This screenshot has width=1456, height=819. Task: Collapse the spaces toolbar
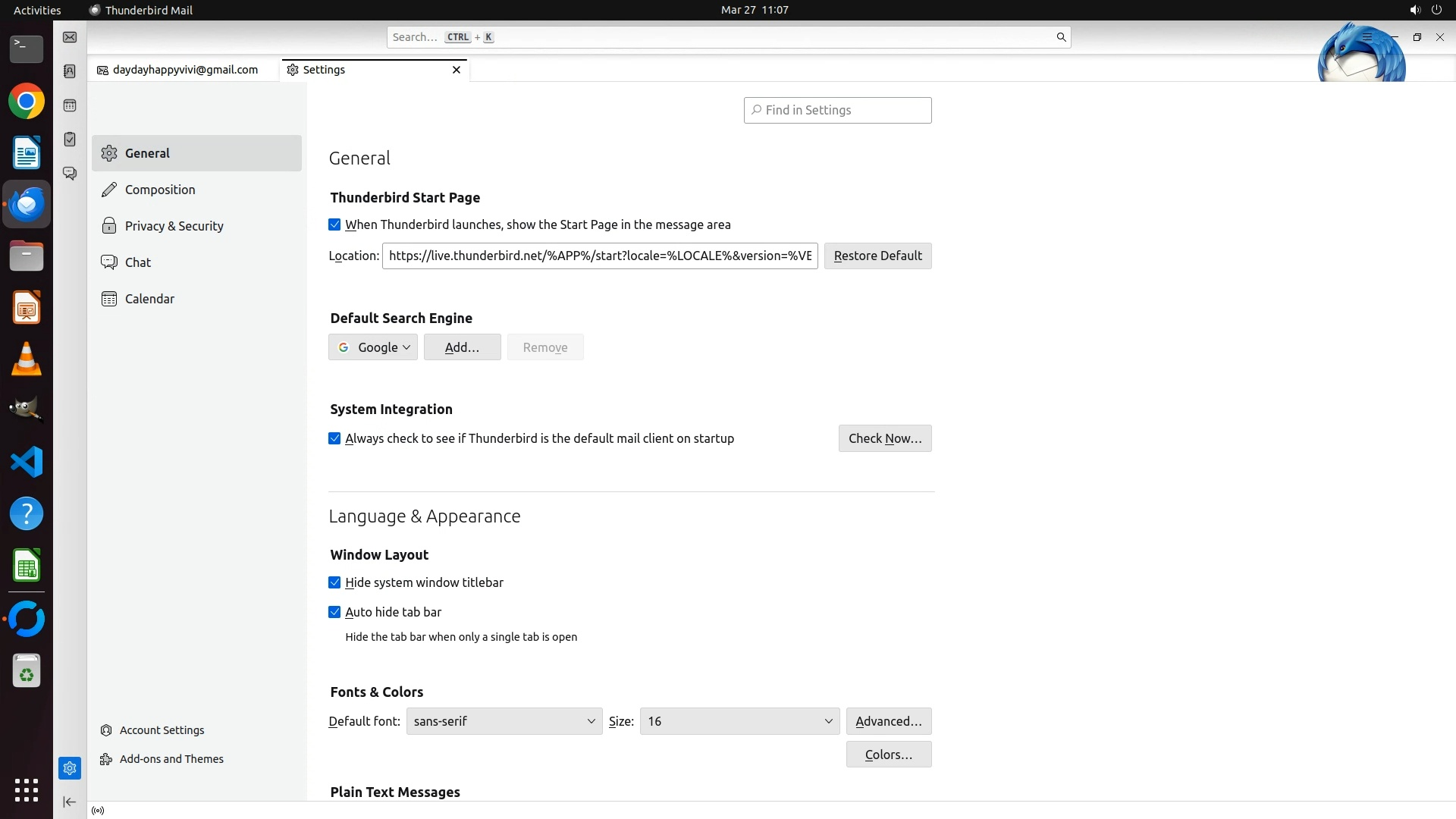[69, 802]
